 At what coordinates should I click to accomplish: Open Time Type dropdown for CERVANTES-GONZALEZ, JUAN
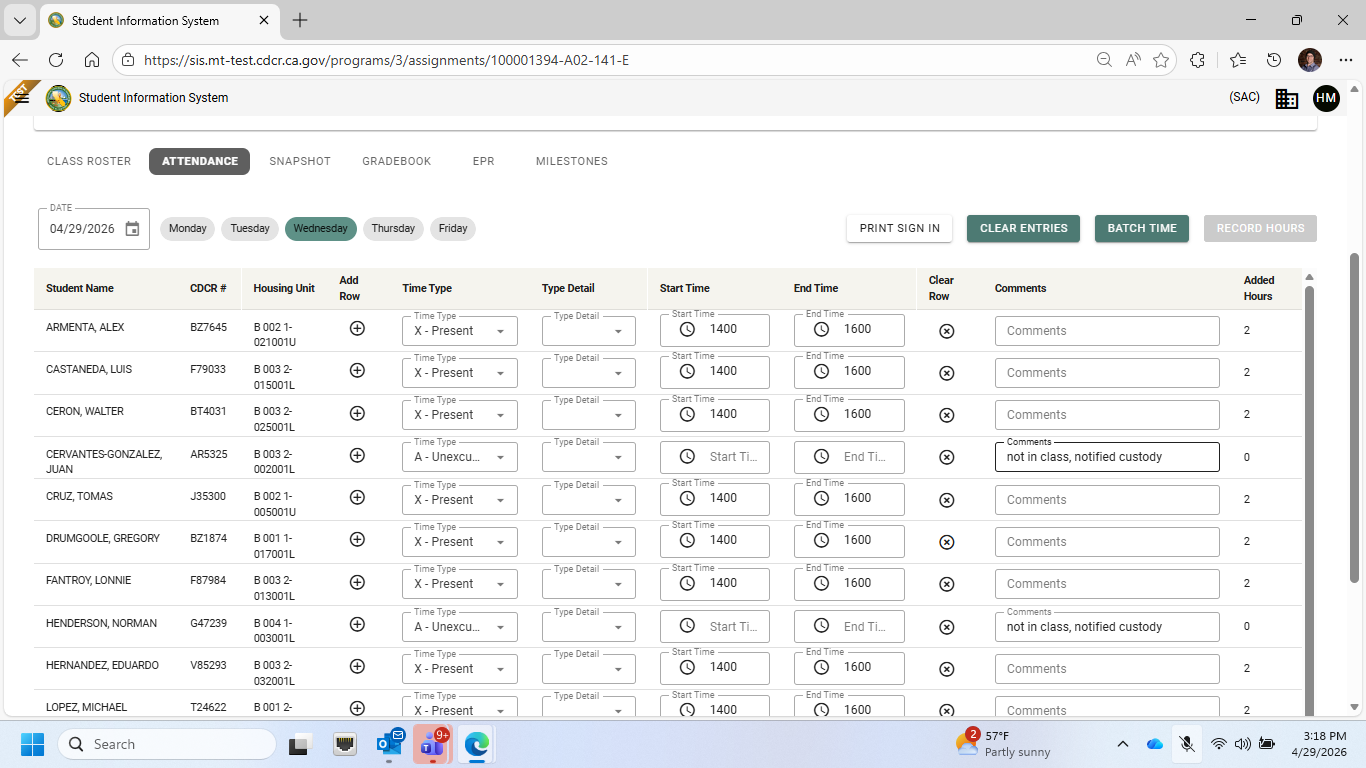tap(460, 457)
